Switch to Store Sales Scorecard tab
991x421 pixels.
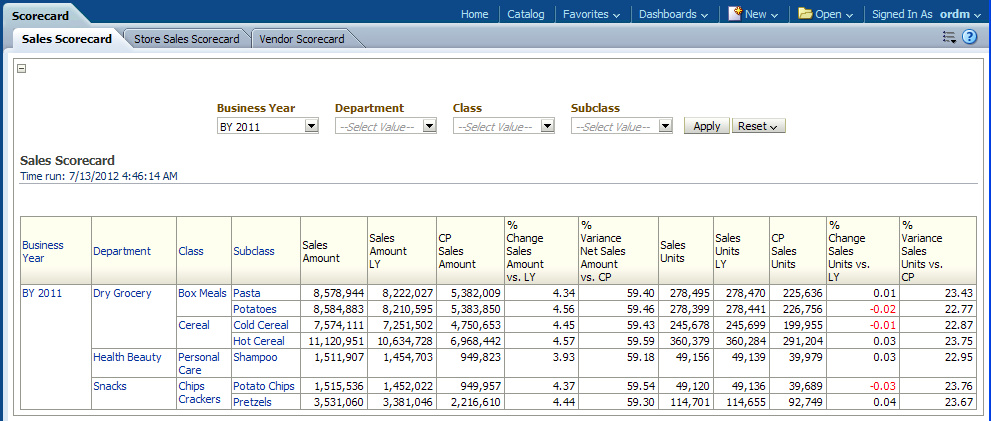click(186, 39)
